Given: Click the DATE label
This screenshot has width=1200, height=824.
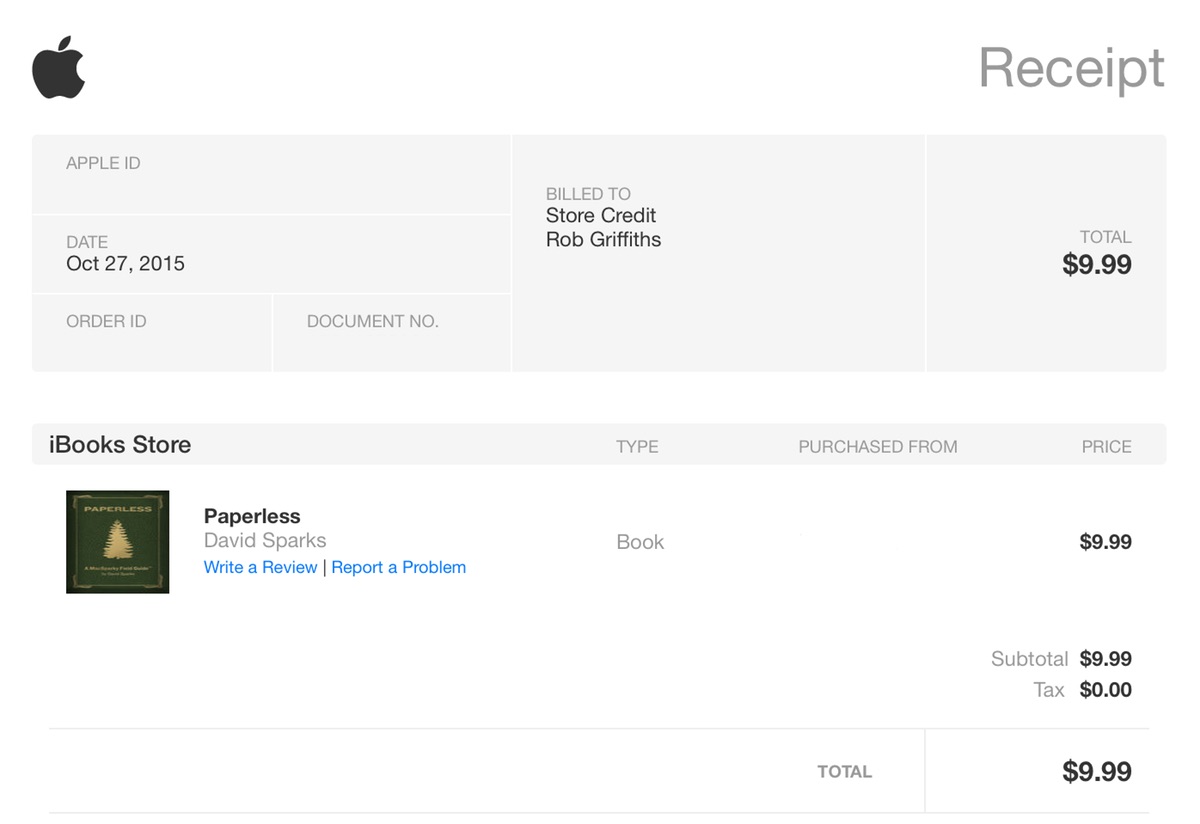Looking at the screenshot, I should [x=87, y=242].
